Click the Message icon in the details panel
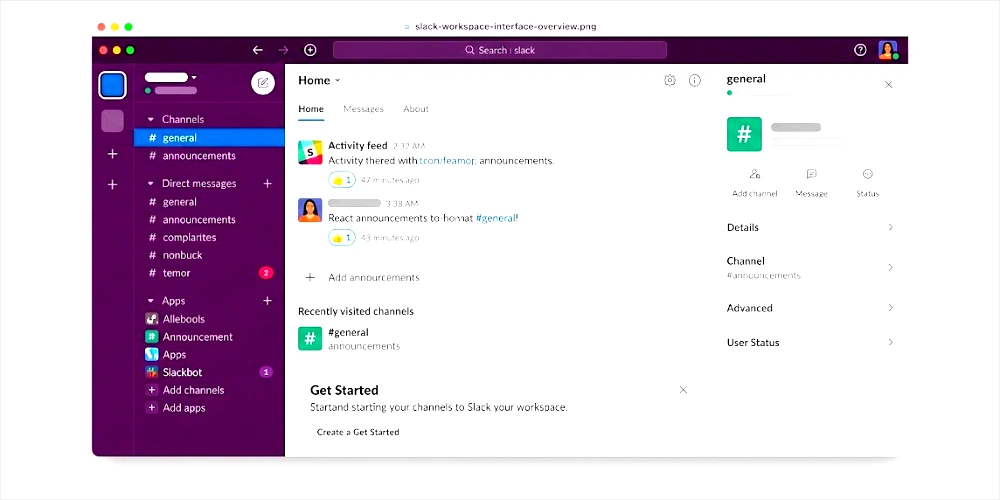The width and height of the screenshot is (1000, 500). (811, 174)
